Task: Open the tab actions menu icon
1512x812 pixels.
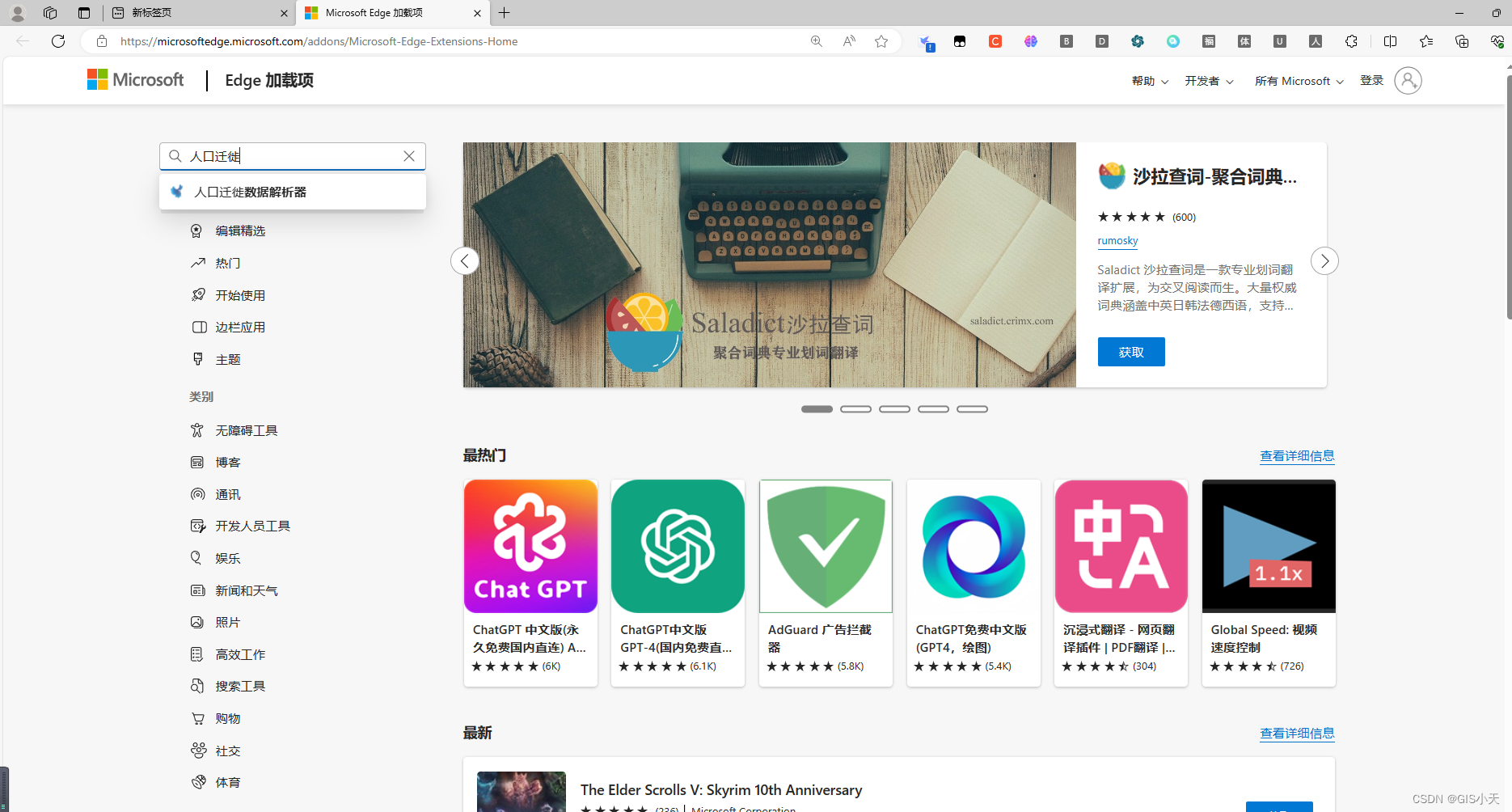Action: click(84, 13)
